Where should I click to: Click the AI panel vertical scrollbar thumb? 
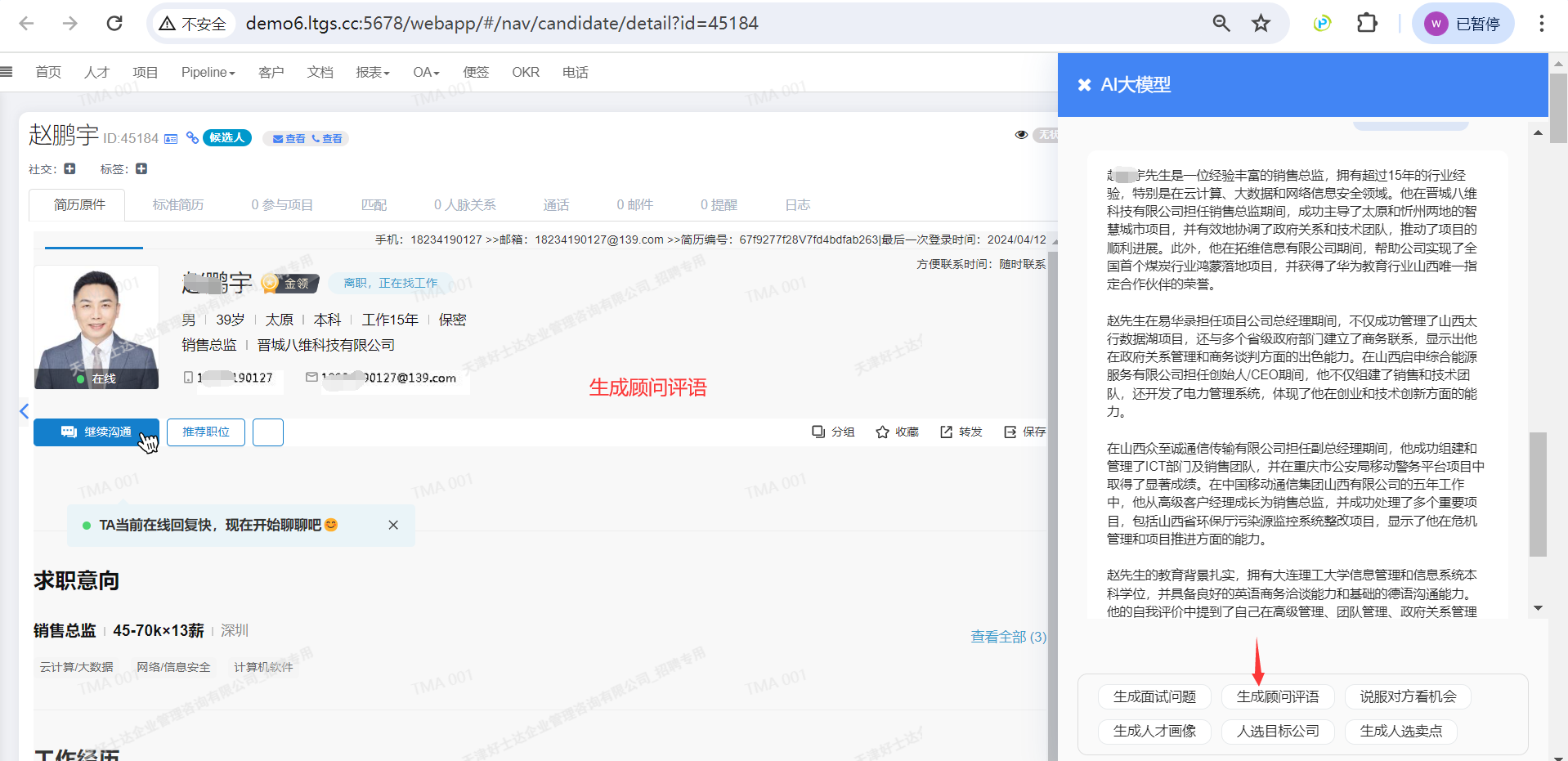(x=1538, y=494)
